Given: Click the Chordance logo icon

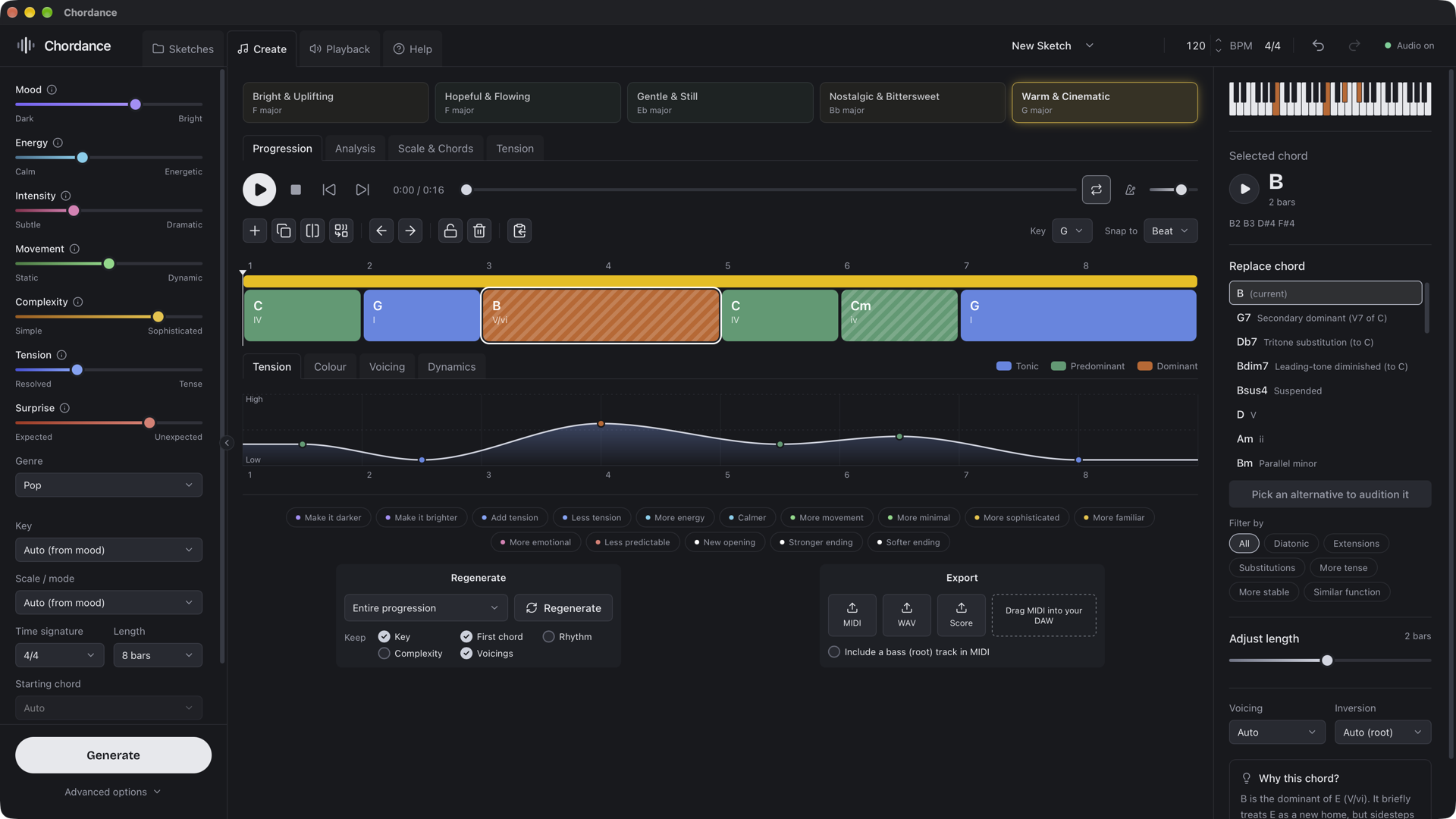Looking at the screenshot, I should [26, 45].
